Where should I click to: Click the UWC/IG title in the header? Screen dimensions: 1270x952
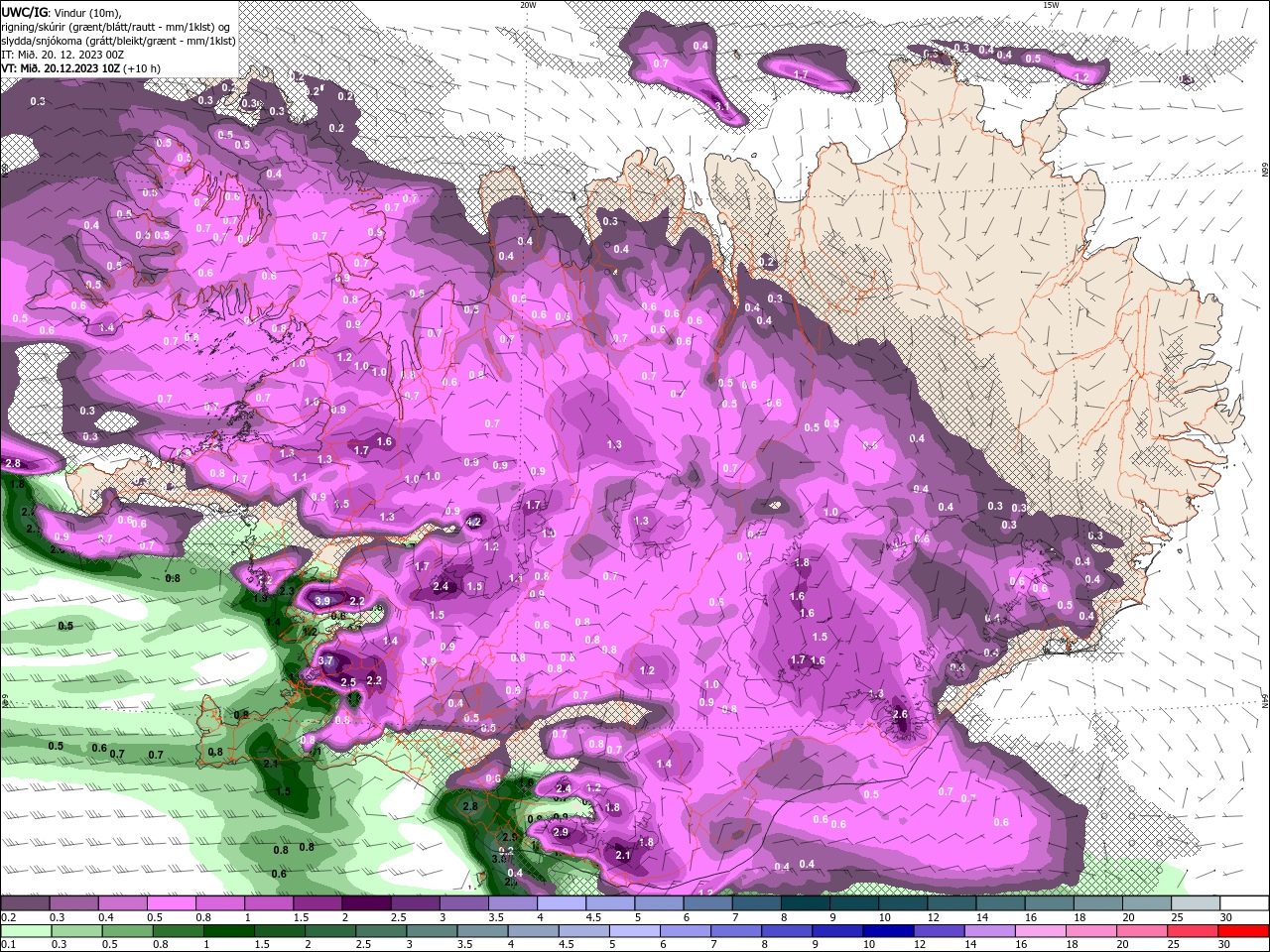point(24,11)
